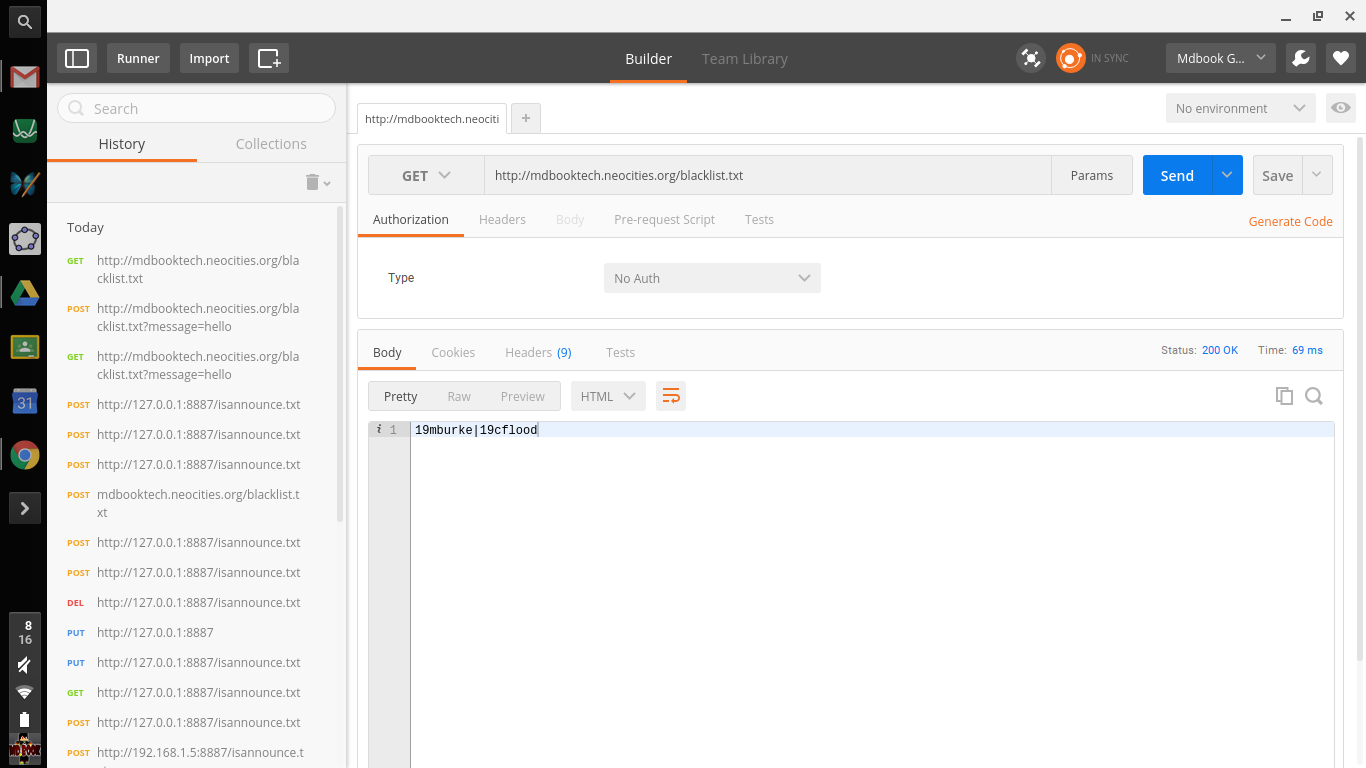
Task: Click the sidebar history scrollbar
Action: point(340,363)
